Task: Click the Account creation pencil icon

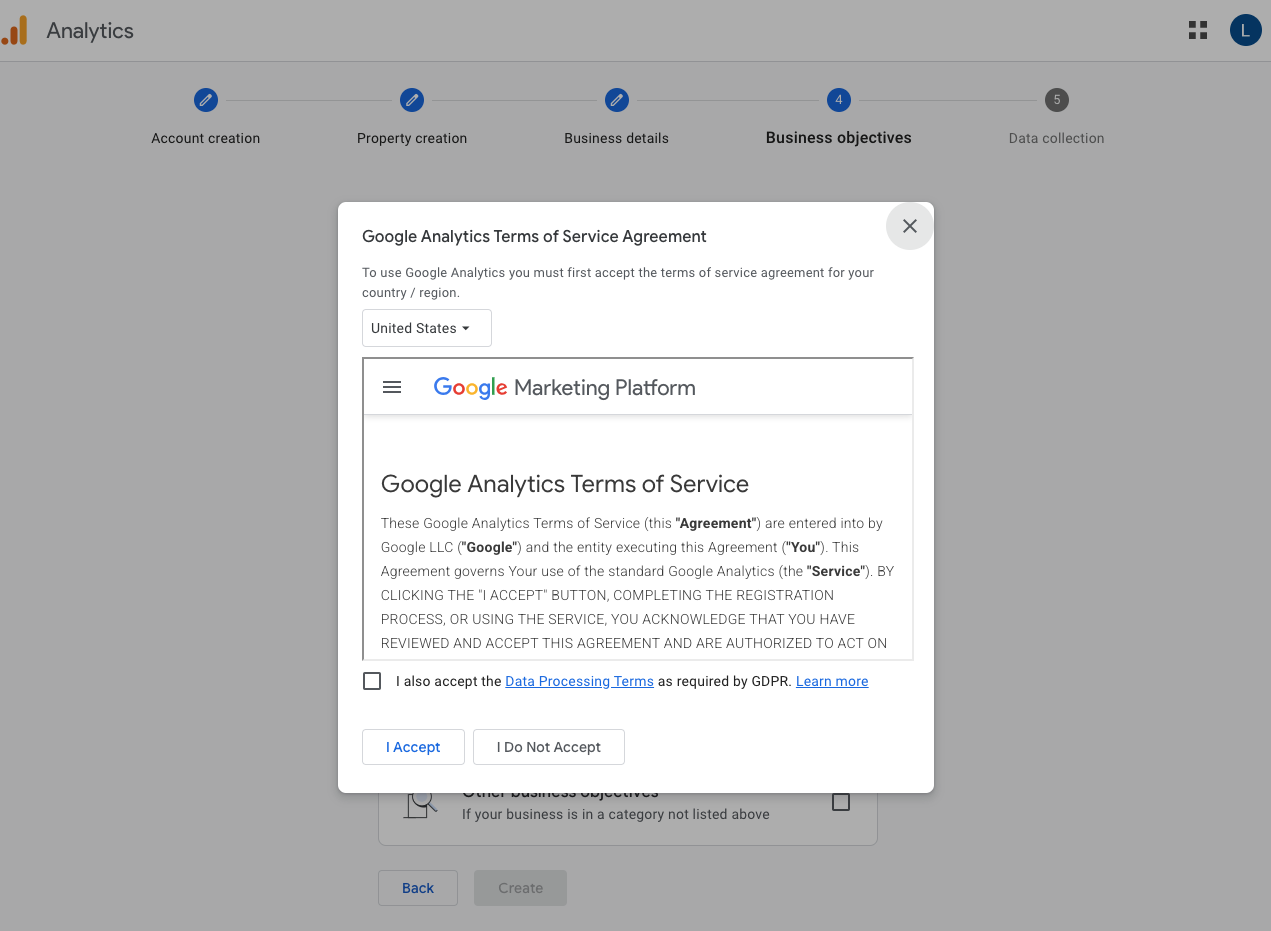Action: (x=205, y=100)
